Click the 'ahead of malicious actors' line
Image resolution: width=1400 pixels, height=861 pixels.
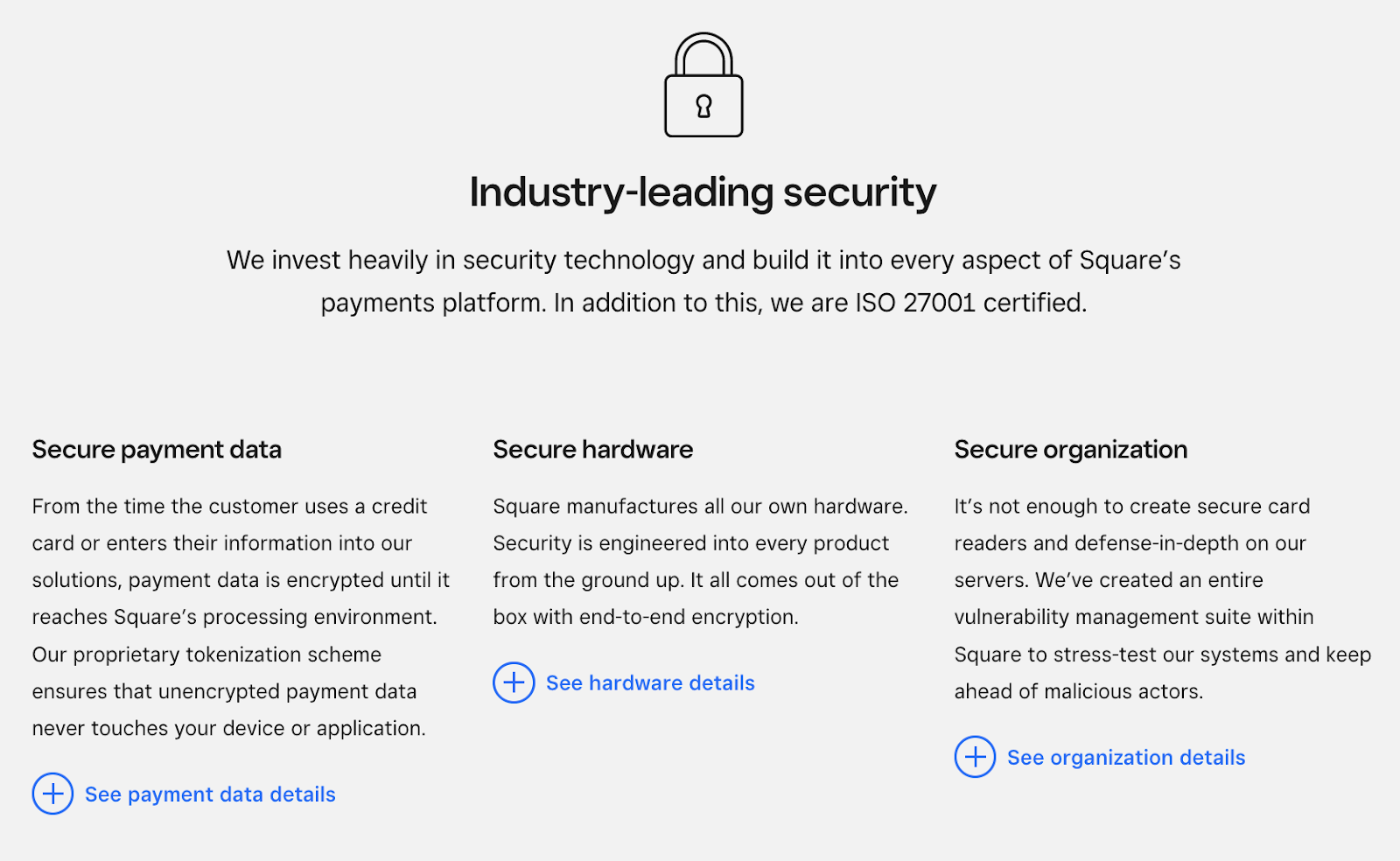coord(1078,691)
